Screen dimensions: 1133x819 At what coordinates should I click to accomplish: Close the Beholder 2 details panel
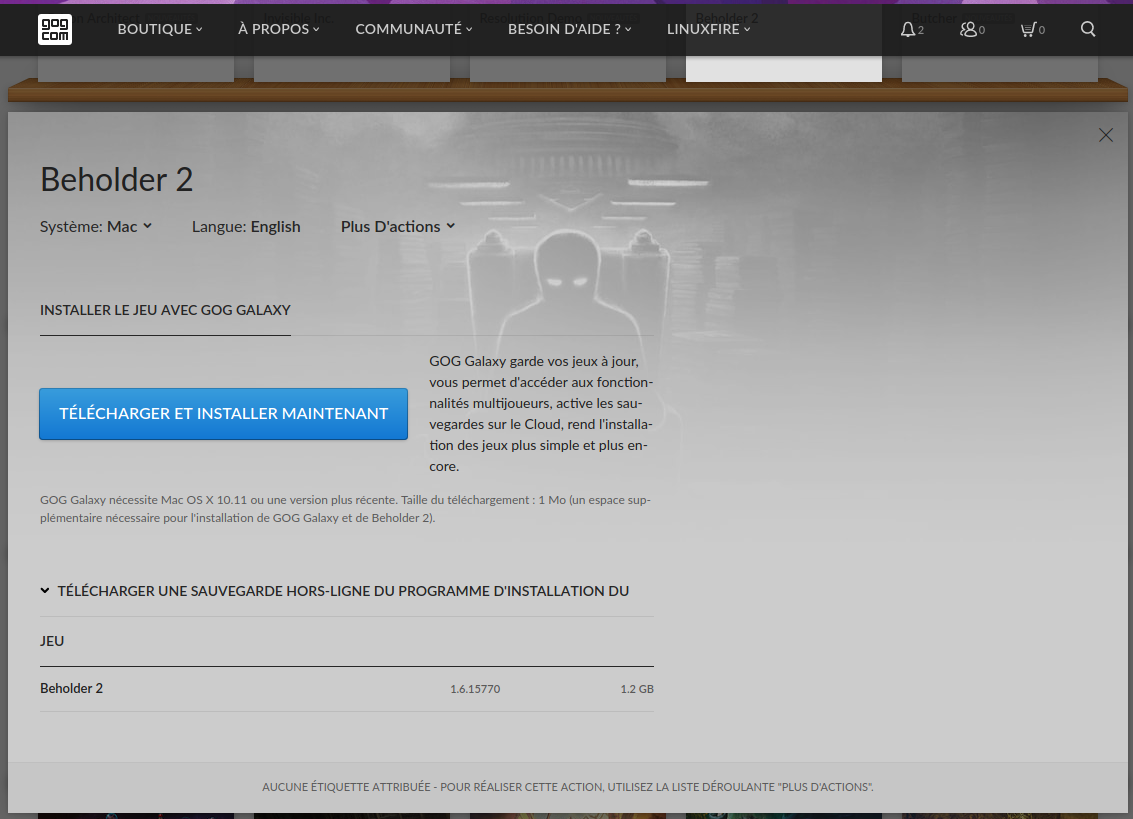coord(1105,135)
